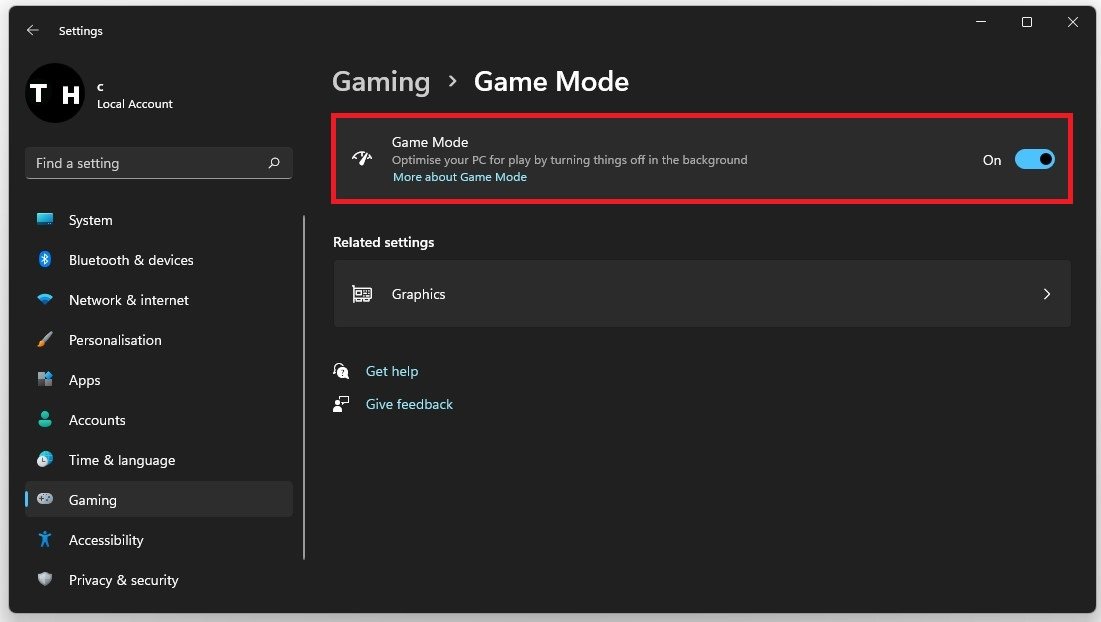Click the Accounts person icon

(45, 420)
